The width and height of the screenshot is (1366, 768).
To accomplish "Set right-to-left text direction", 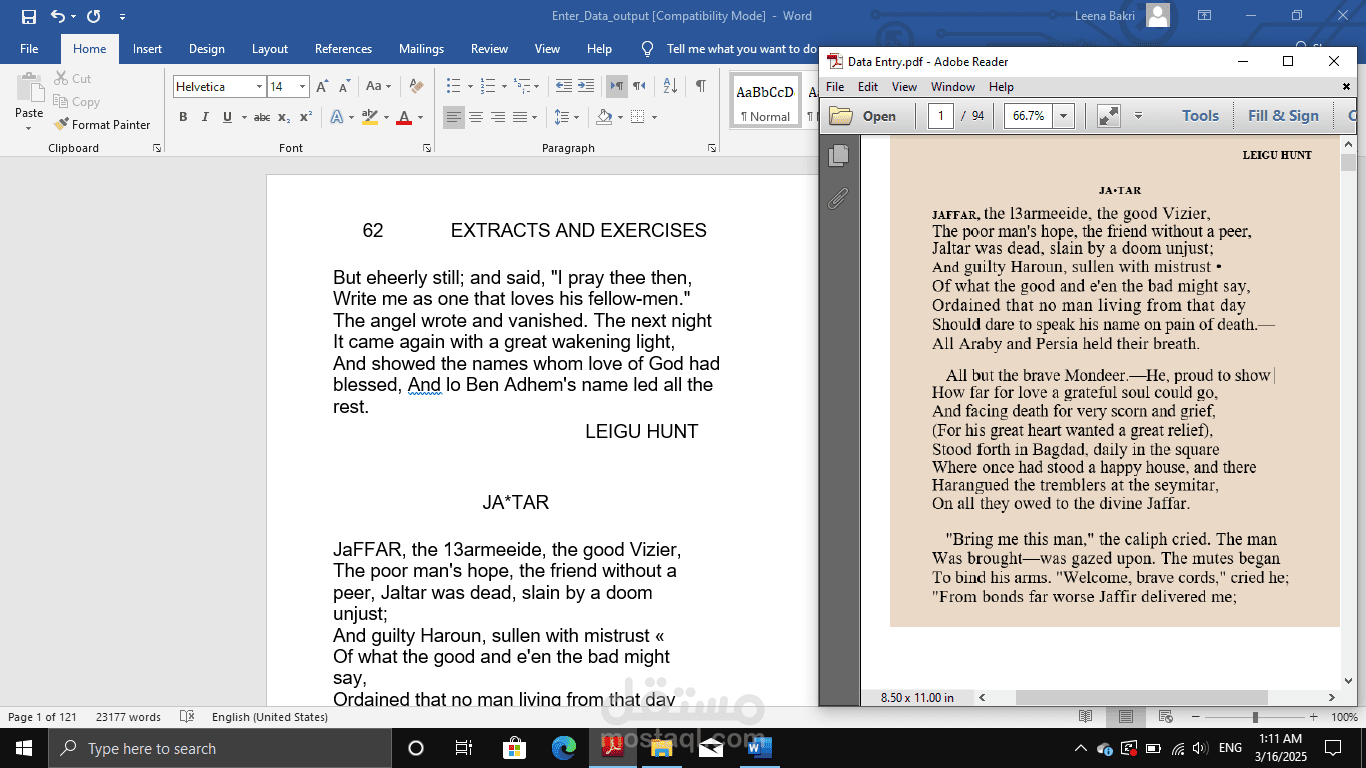I will (x=639, y=86).
